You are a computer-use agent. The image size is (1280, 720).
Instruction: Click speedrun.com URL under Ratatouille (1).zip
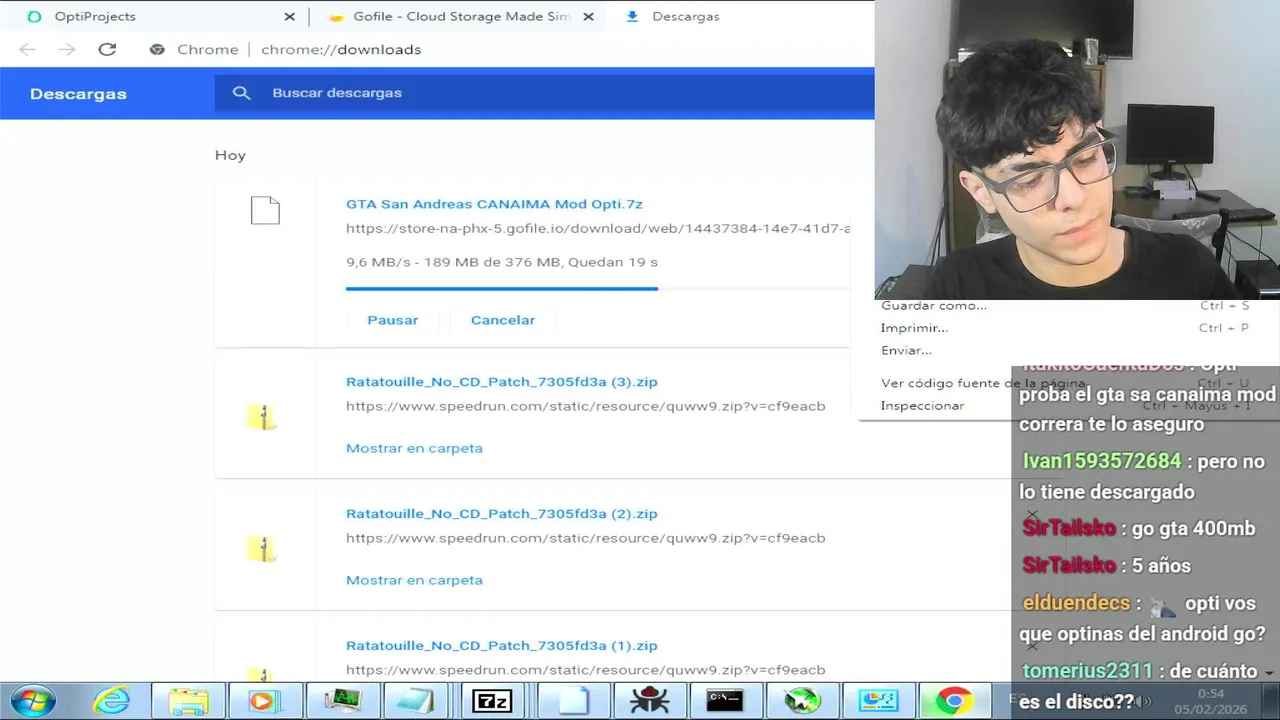pyautogui.click(x=585, y=670)
